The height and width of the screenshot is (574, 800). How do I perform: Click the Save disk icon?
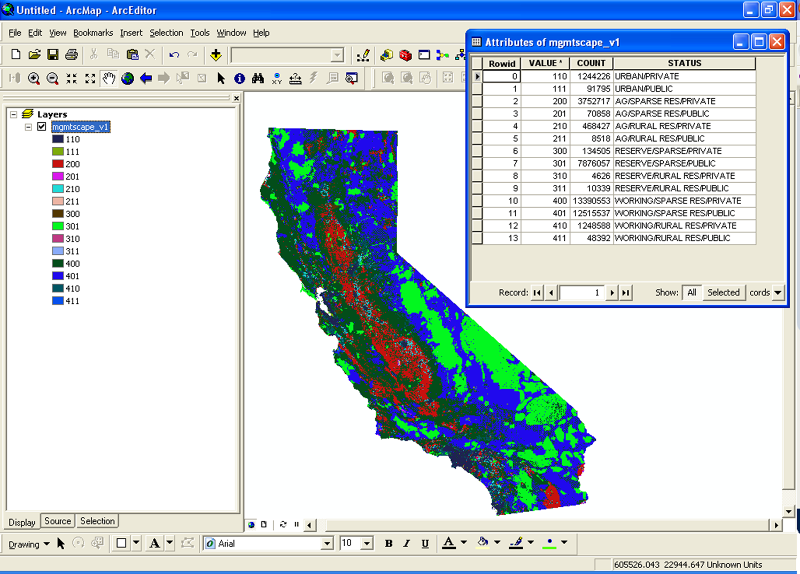pos(53,55)
